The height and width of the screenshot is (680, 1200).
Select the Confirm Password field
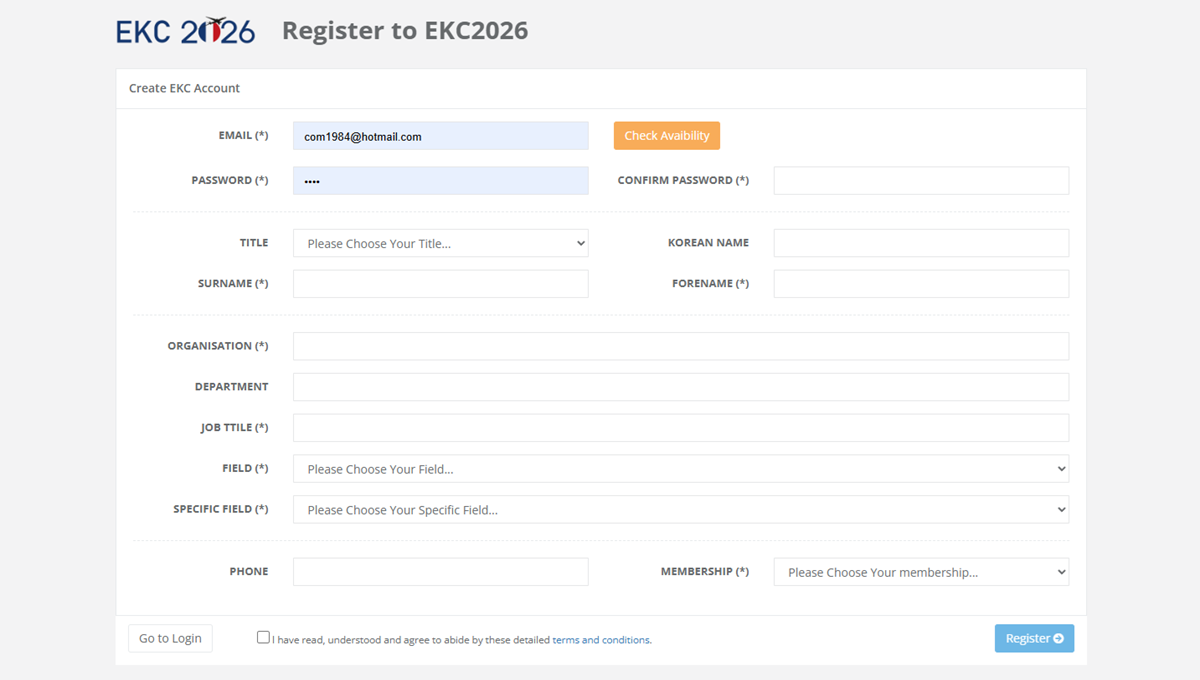coord(920,181)
